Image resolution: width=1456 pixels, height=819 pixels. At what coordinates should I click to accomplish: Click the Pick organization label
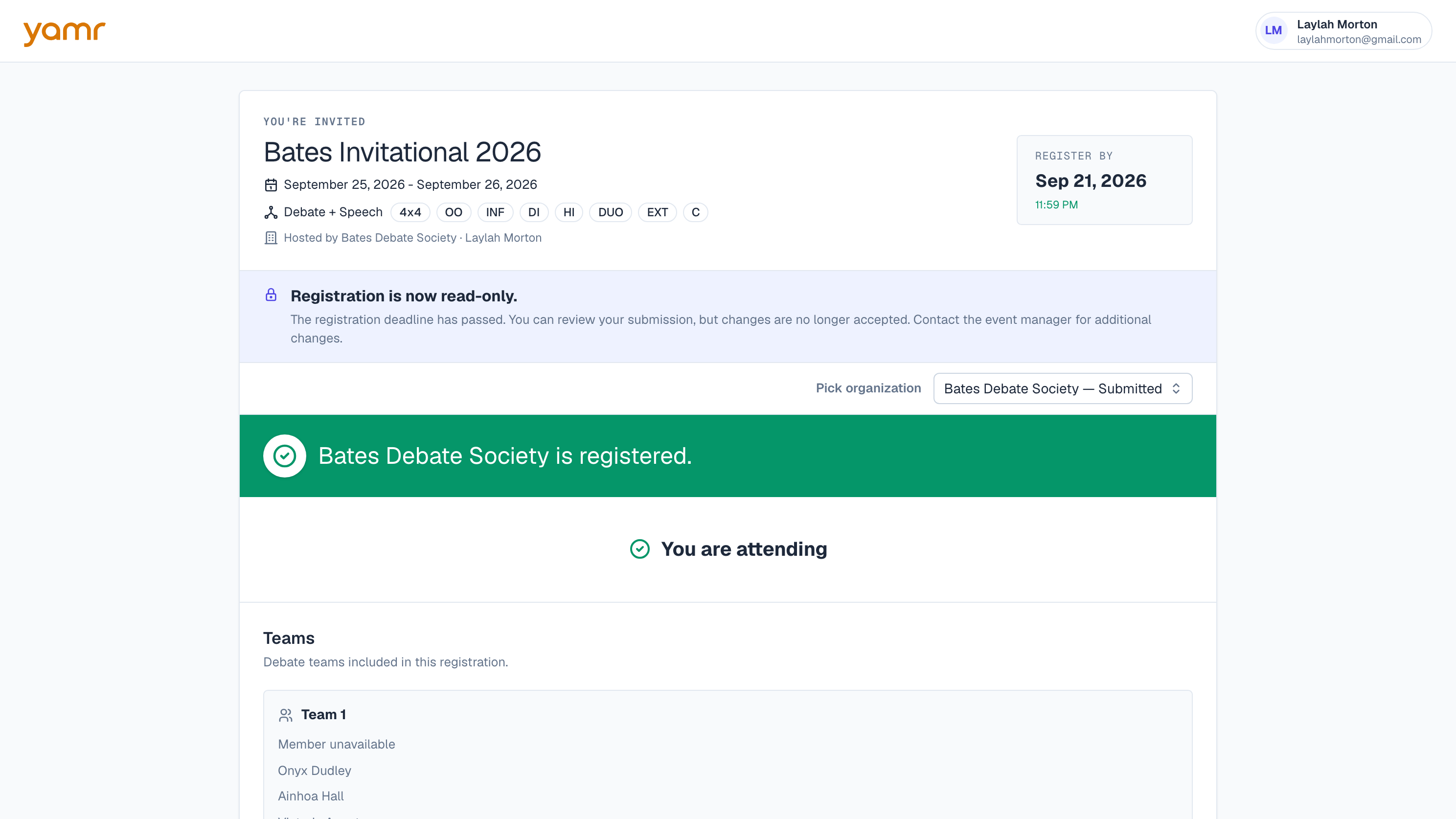point(868,388)
